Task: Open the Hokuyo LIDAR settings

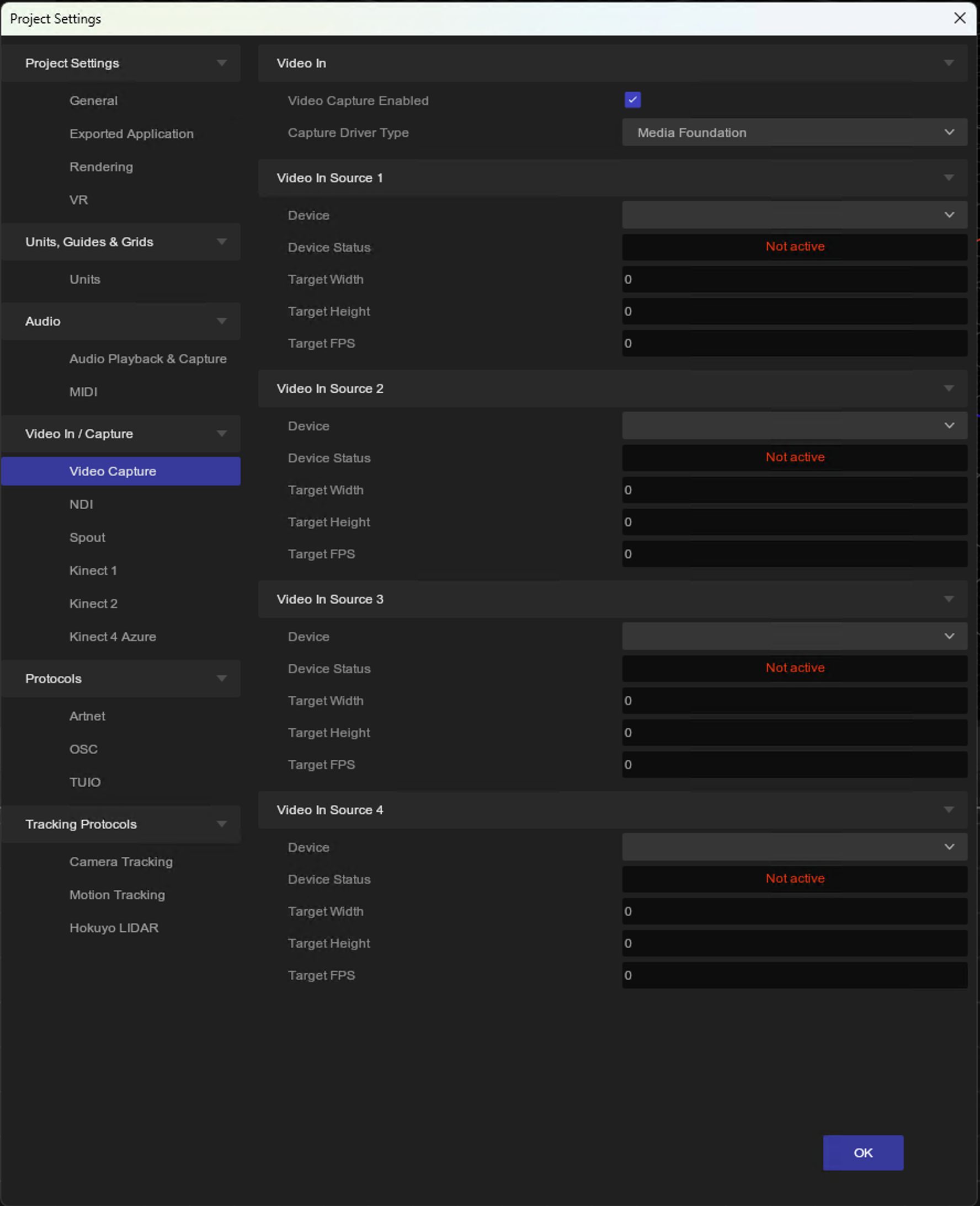Action: click(114, 928)
